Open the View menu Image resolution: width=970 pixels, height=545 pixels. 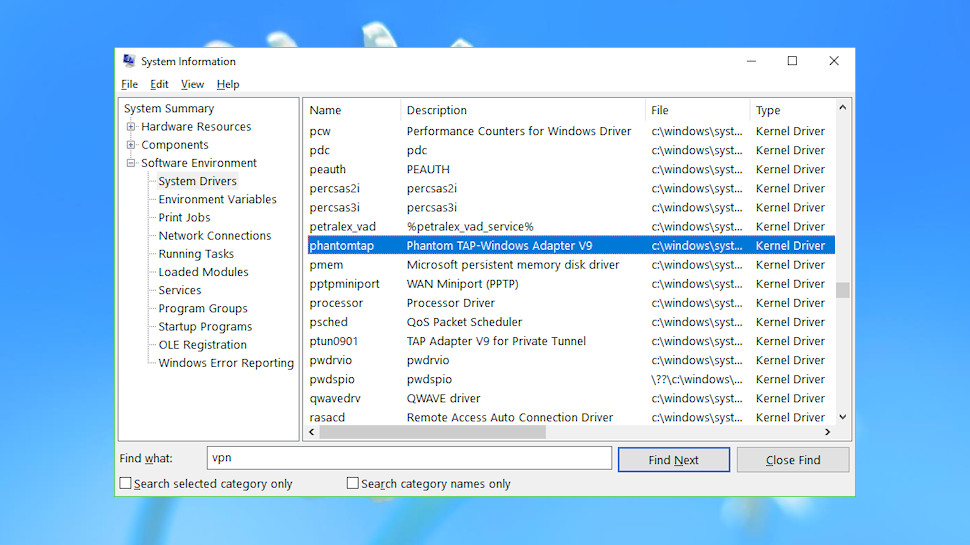[x=192, y=84]
